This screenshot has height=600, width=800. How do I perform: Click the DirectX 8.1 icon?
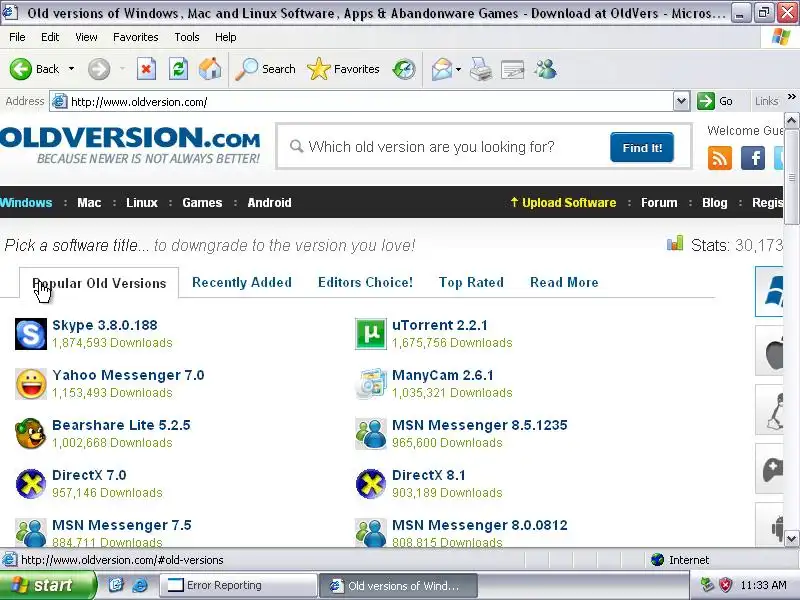click(x=371, y=484)
